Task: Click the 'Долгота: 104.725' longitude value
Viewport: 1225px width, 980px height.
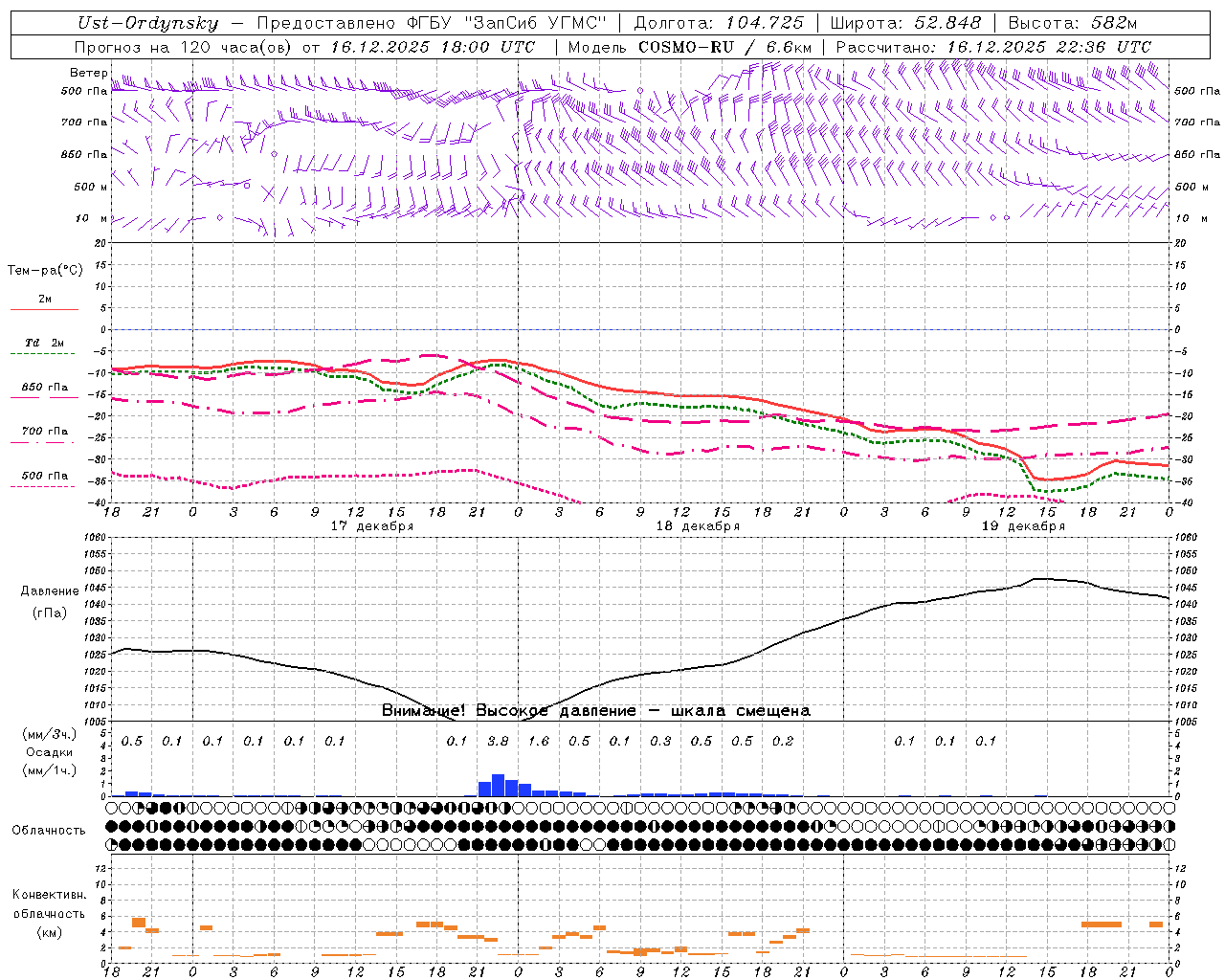Action: coord(719,24)
